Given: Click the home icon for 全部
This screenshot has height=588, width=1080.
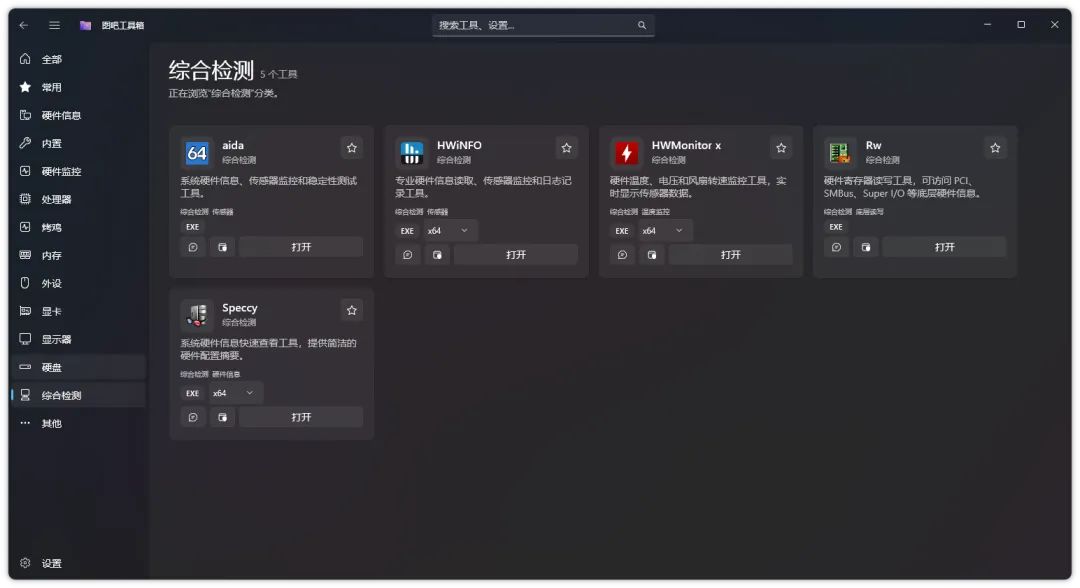Looking at the screenshot, I should pyautogui.click(x=25, y=59).
